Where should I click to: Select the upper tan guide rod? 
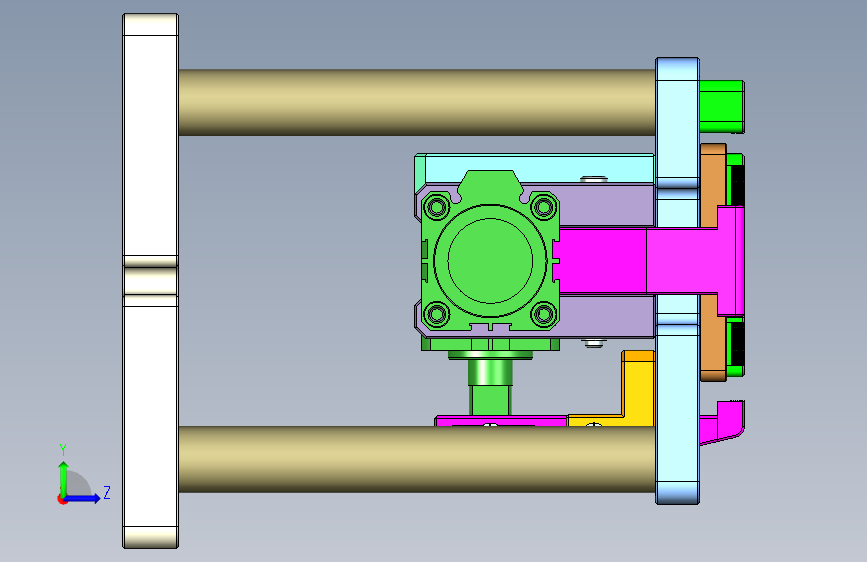417,102
